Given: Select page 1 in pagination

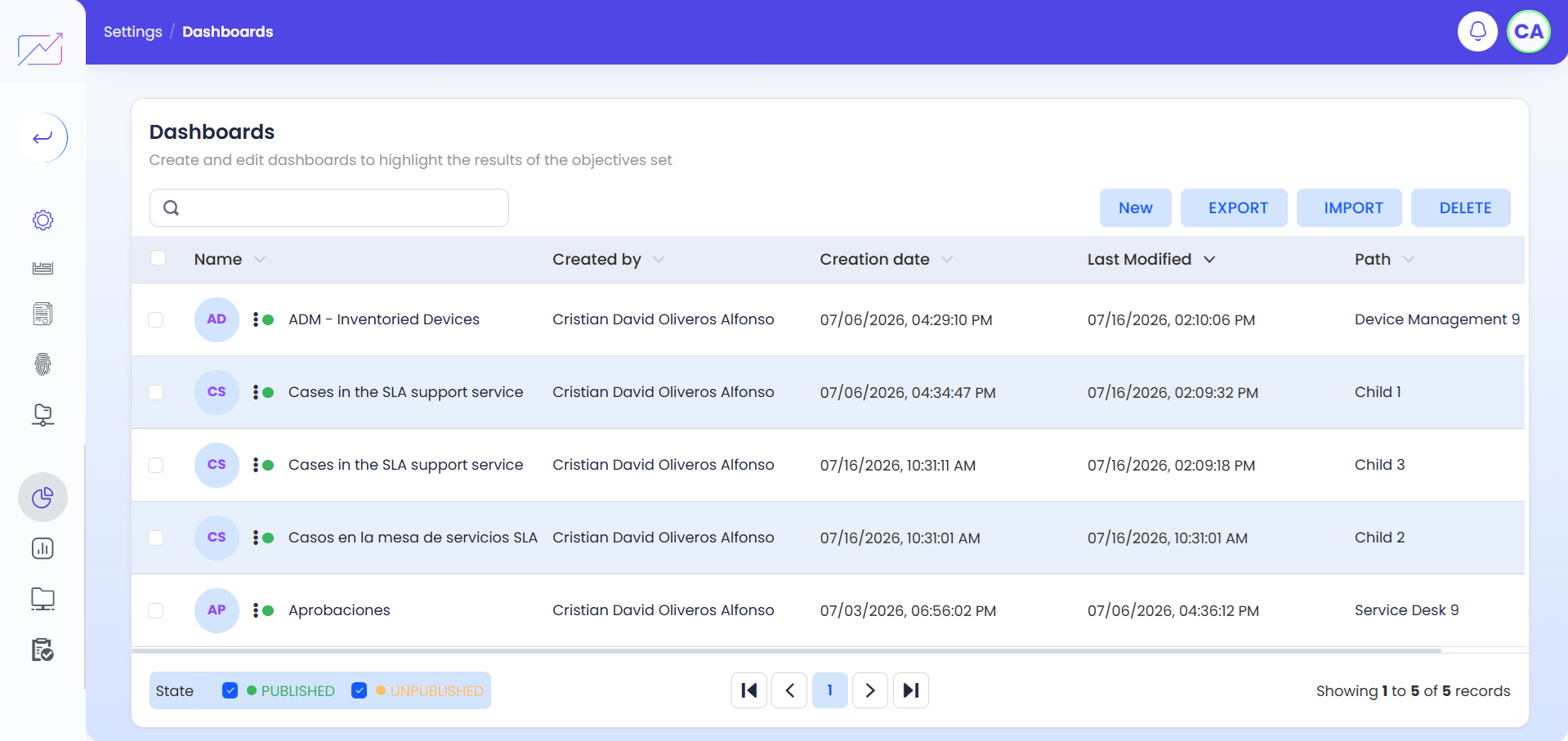Looking at the screenshot, I should [830, 690].
